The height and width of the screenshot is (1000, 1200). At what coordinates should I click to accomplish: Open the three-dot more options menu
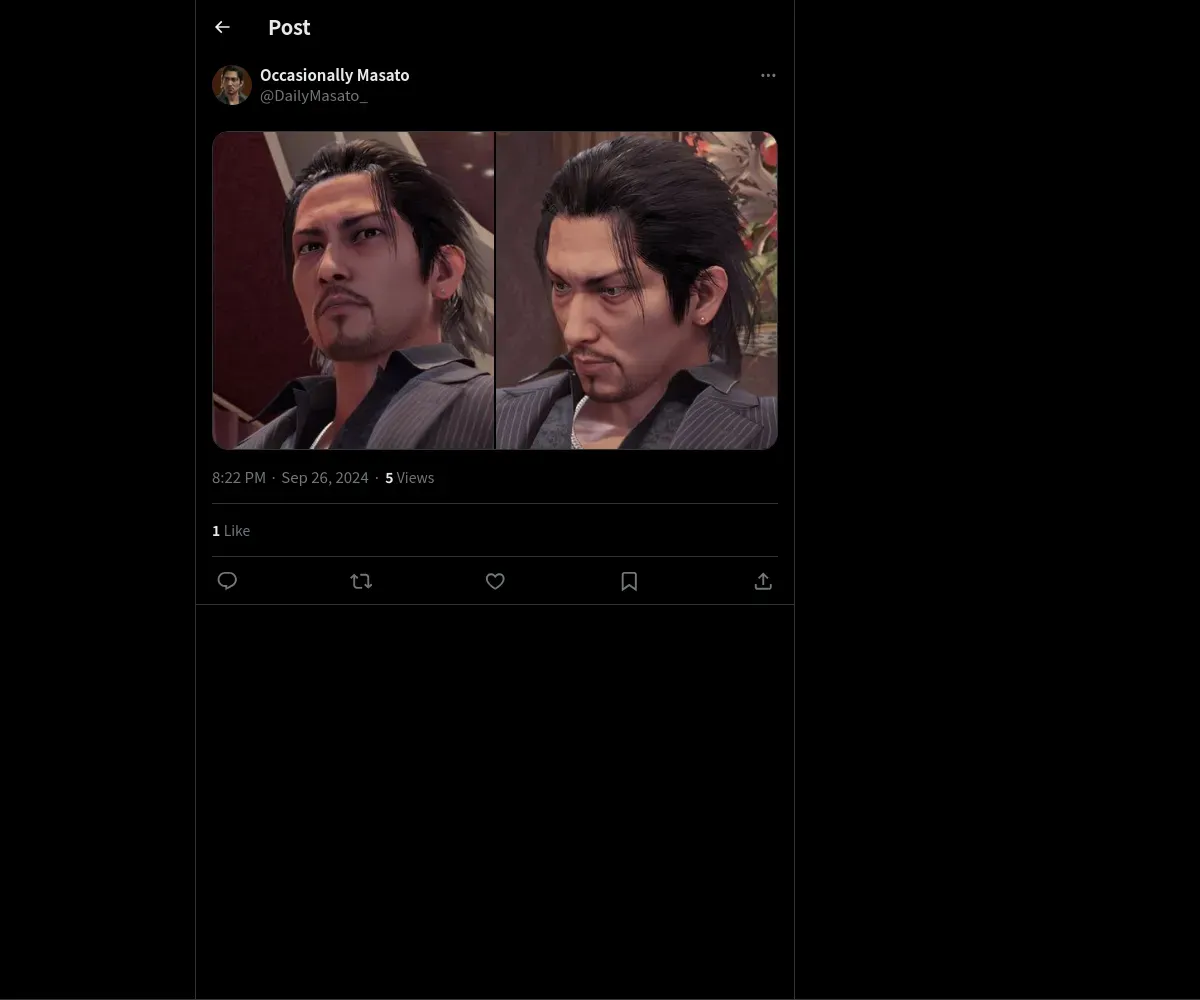(x=768, y=76)
